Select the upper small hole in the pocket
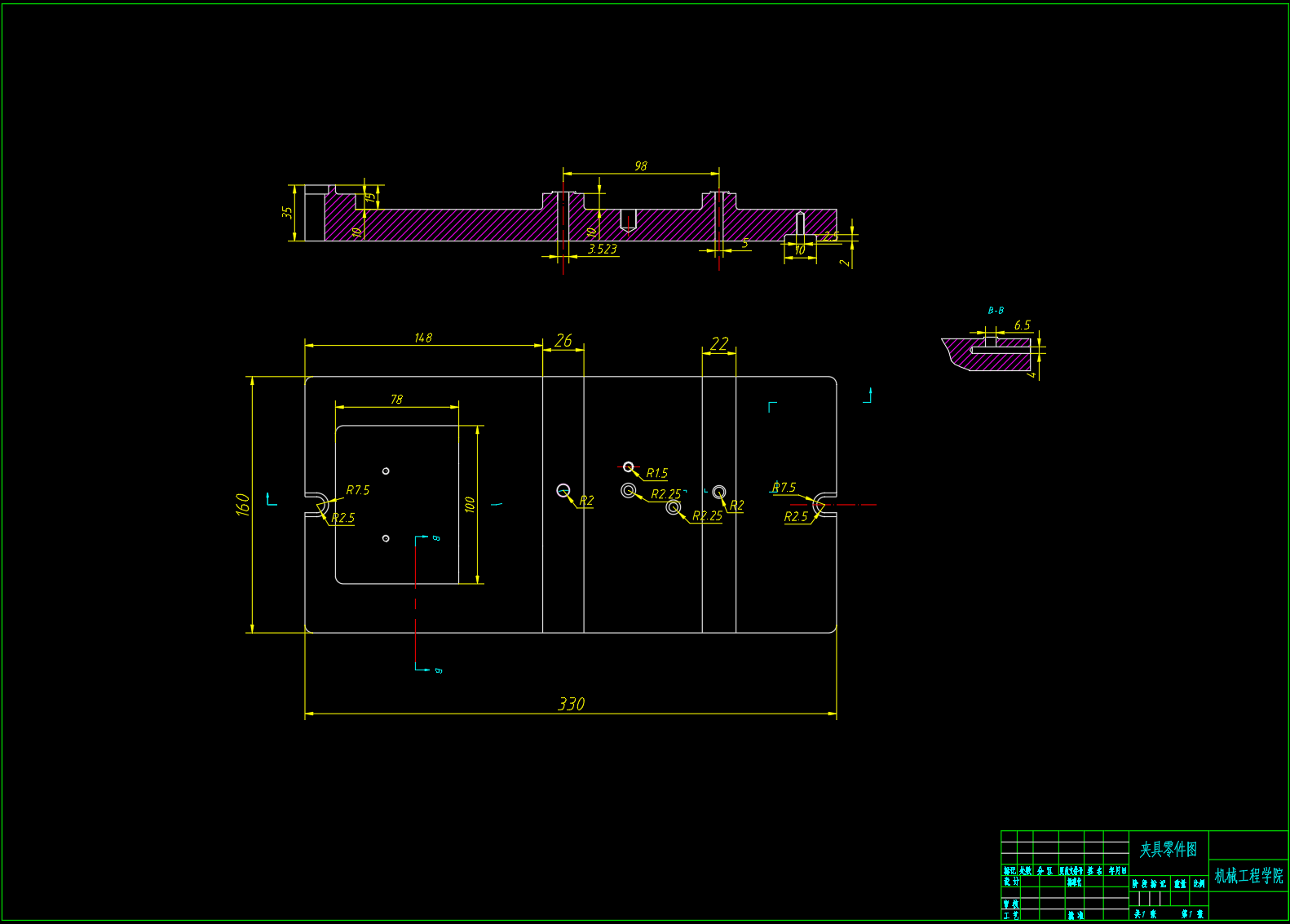Image resolution: width=1290 pixels, height=924 pixels. pyautogui.click(x=386, y=471)
